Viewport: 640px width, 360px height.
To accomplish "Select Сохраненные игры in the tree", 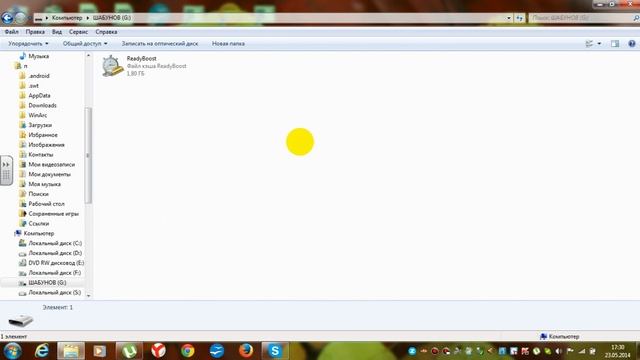I will [x=53, y=213].
